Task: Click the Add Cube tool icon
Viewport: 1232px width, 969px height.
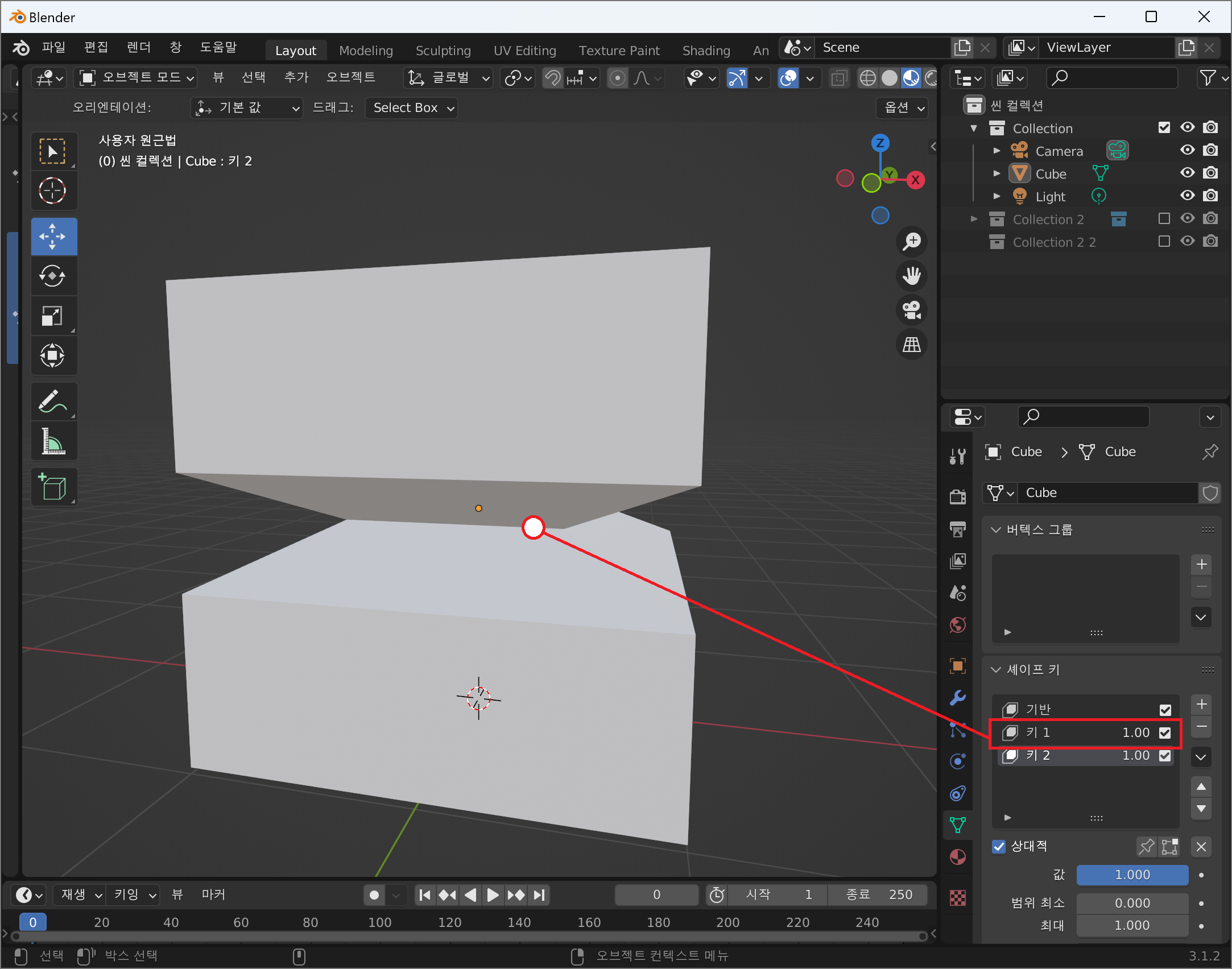Action: 52,487
